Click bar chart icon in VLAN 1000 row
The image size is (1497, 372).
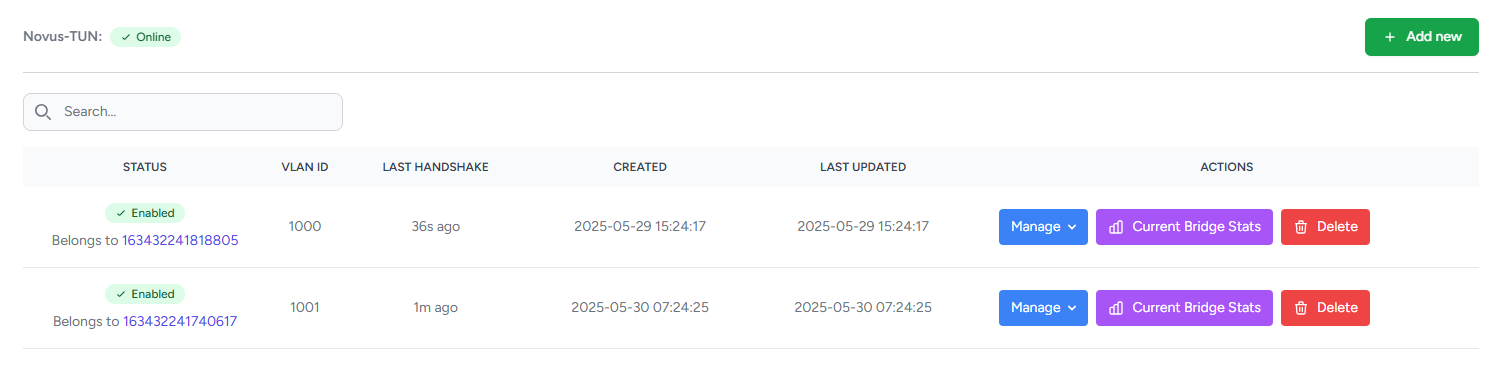click(1117, 227)
